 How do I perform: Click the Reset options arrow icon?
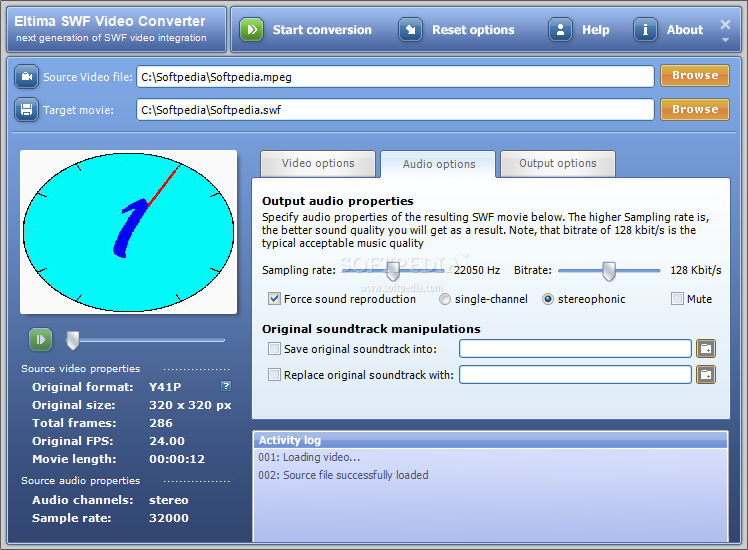coord(410,30)
